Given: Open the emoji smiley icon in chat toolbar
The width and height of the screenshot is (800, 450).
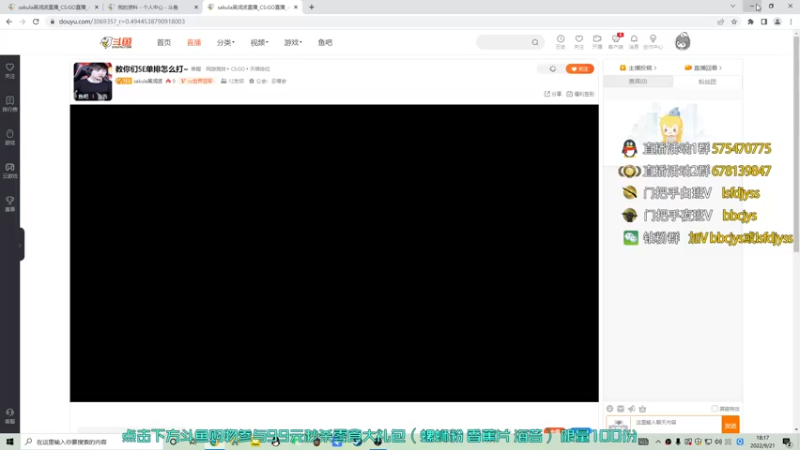Looking at the screenshot, I should tap(610, 409).
